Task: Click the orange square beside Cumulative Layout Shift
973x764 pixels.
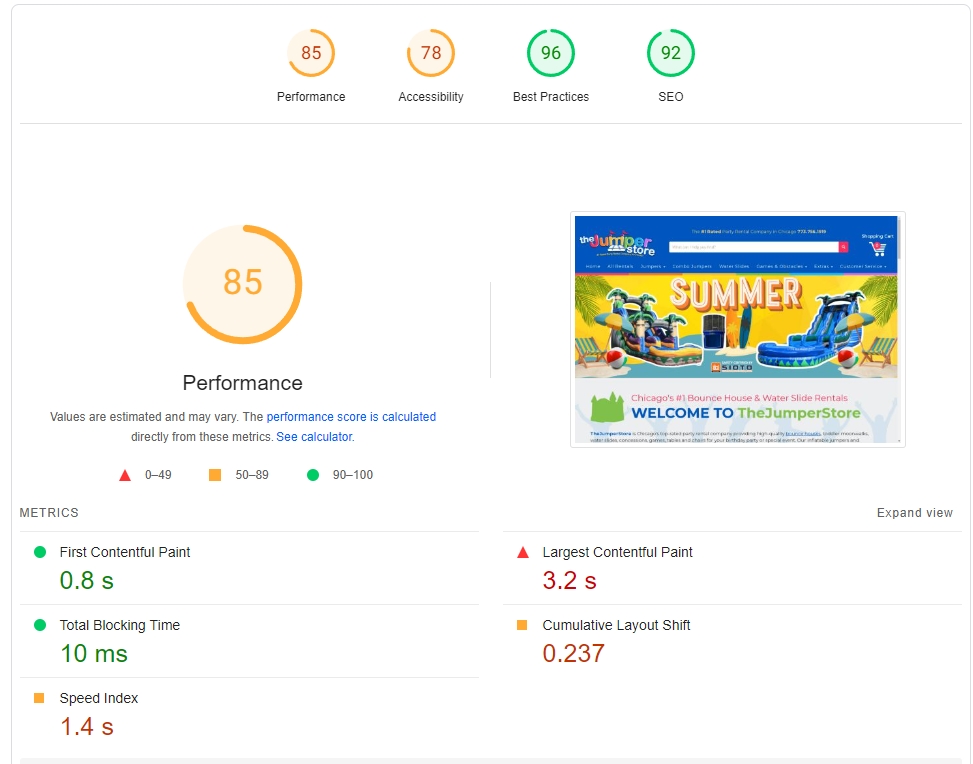Action: click(x=522, y=625)
